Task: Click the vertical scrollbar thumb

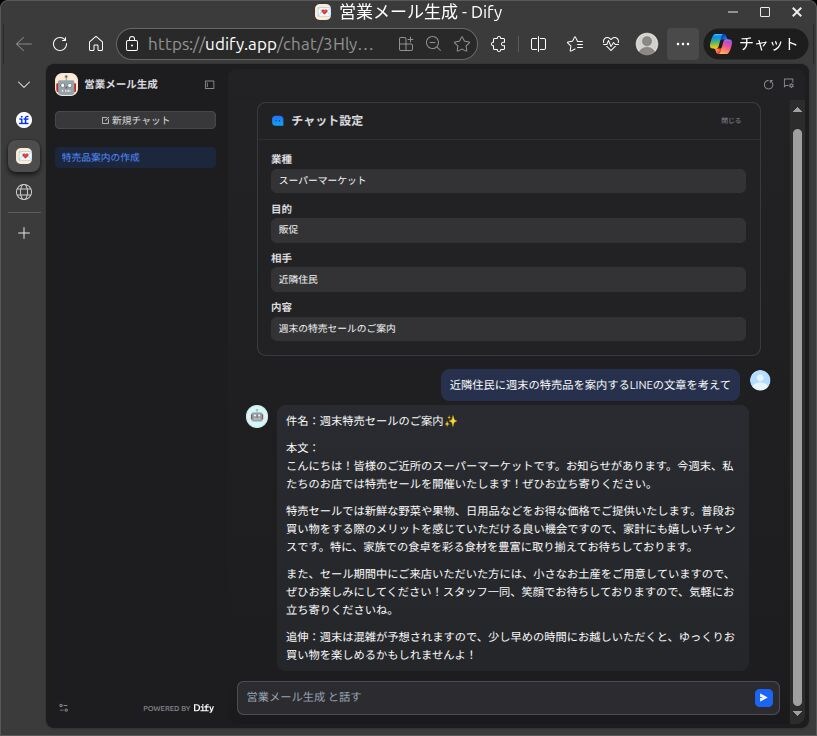Action: coord(797,416)
